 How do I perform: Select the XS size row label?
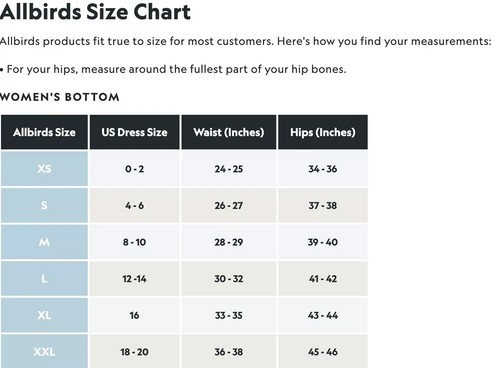tap(44, 169)
